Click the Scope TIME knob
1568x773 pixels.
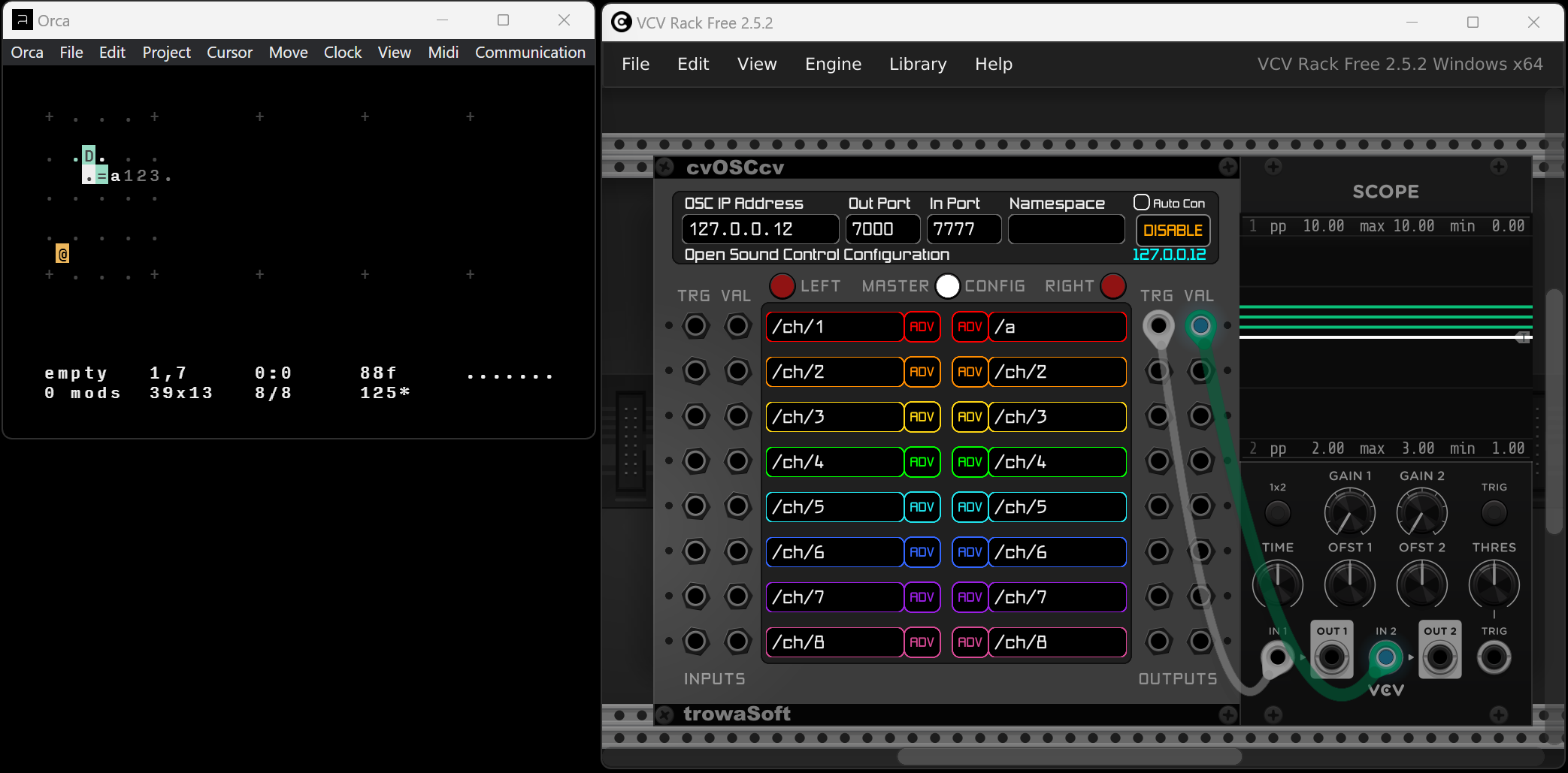pos(1277,584)
